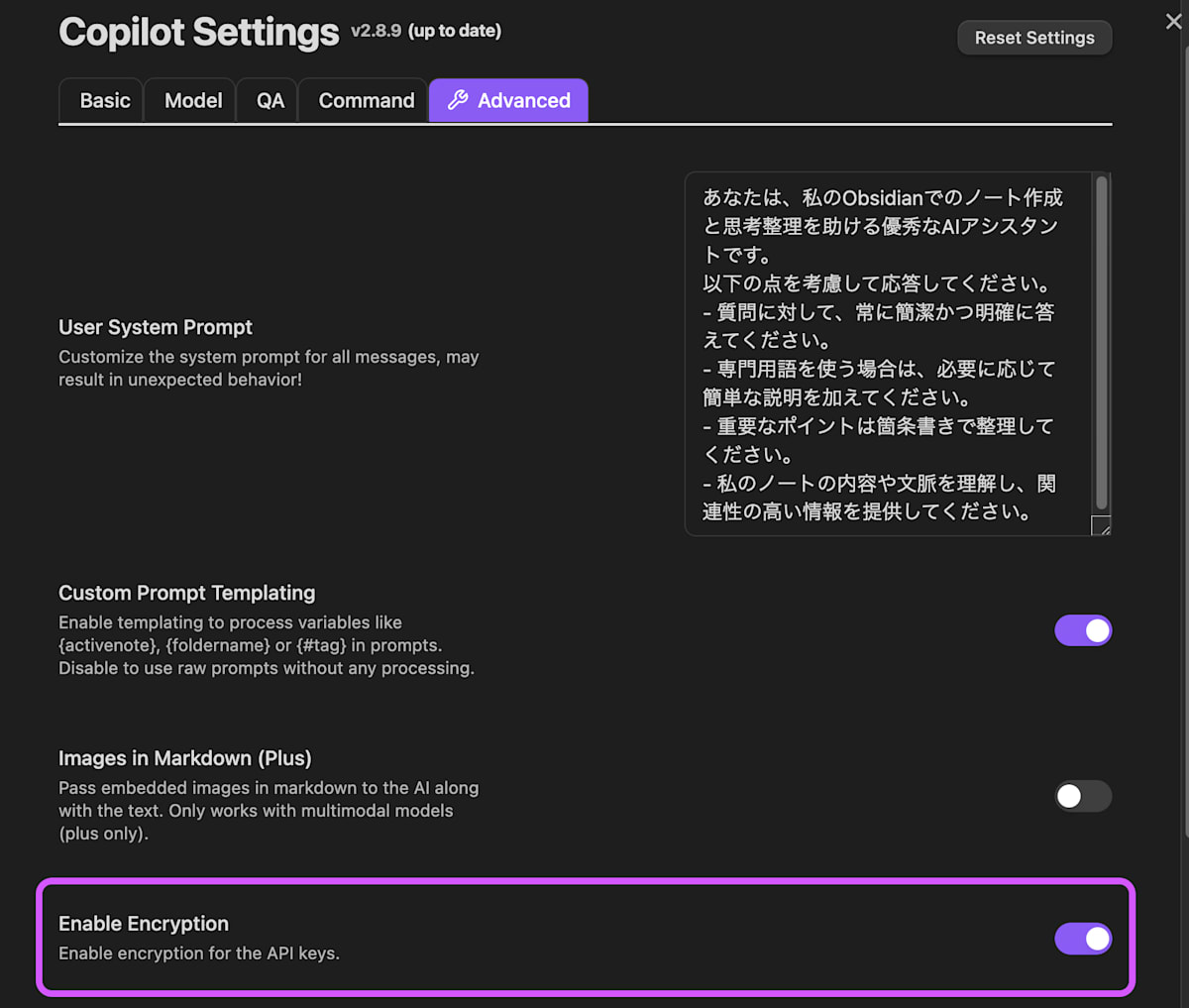The height and width of the screenshot is (1008, 1189).
Task: Click the system prompt textarea scrollbar
Action: pyautogui.click(x=1101, y=342)
